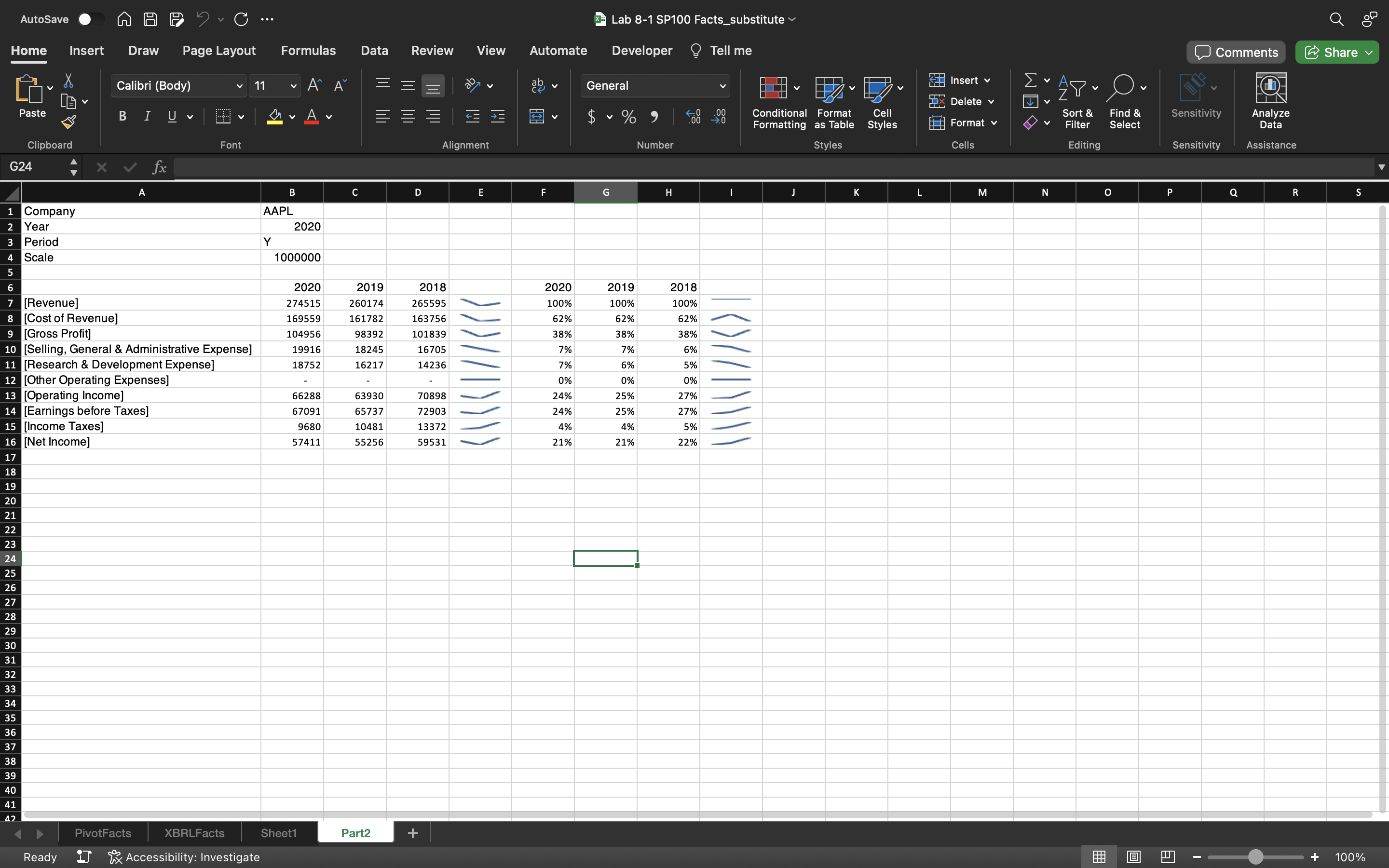Toggle bold formatting
The width and height of the screenshot is (1389, 868).
(122, 117)
